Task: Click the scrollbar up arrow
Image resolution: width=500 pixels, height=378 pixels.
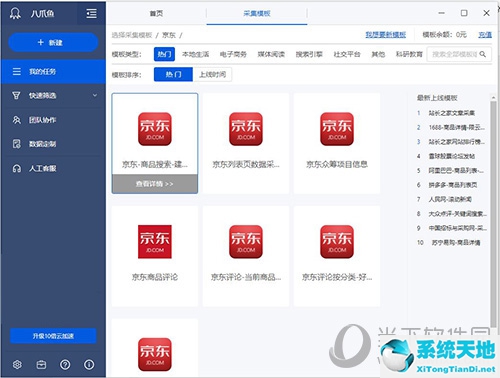Action: [493, 97]
